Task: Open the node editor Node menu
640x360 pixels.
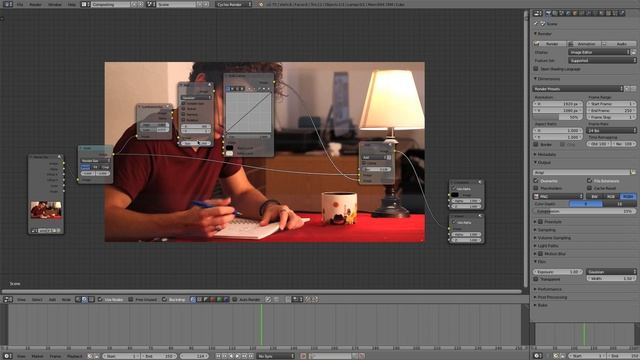Action: click(66, 300)
